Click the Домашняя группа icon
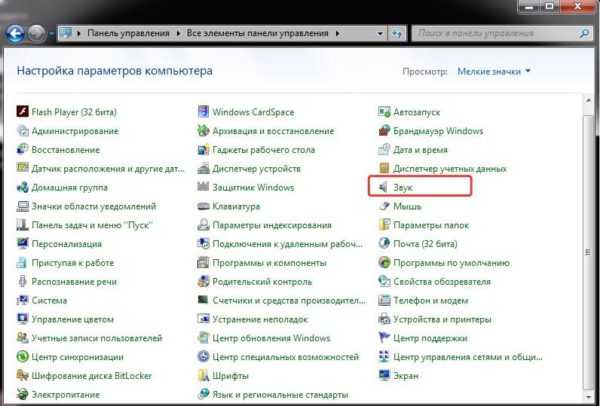The image size is (600, 406). (x=23, y=188)
